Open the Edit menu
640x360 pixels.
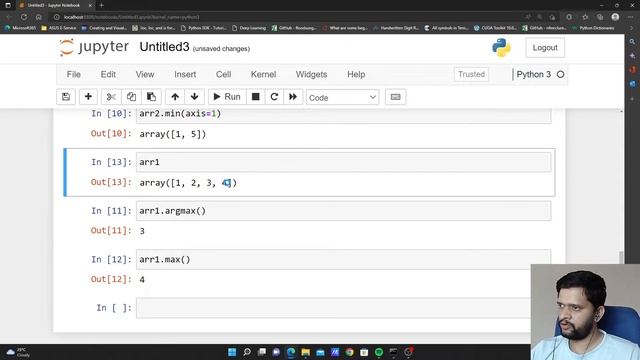108,74
